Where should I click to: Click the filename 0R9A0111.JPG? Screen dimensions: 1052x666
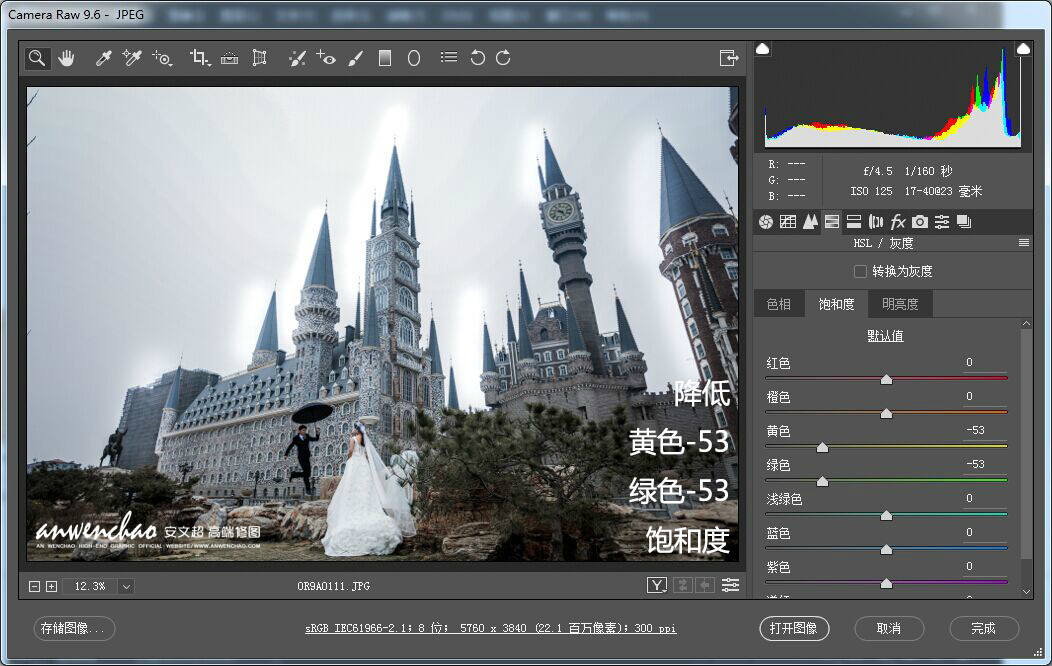[x=333, y=586]
